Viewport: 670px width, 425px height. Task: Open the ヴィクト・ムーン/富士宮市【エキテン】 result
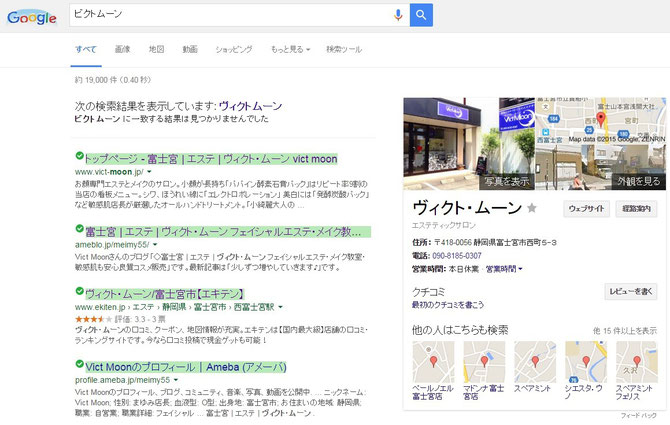click(x=165, y=294)
